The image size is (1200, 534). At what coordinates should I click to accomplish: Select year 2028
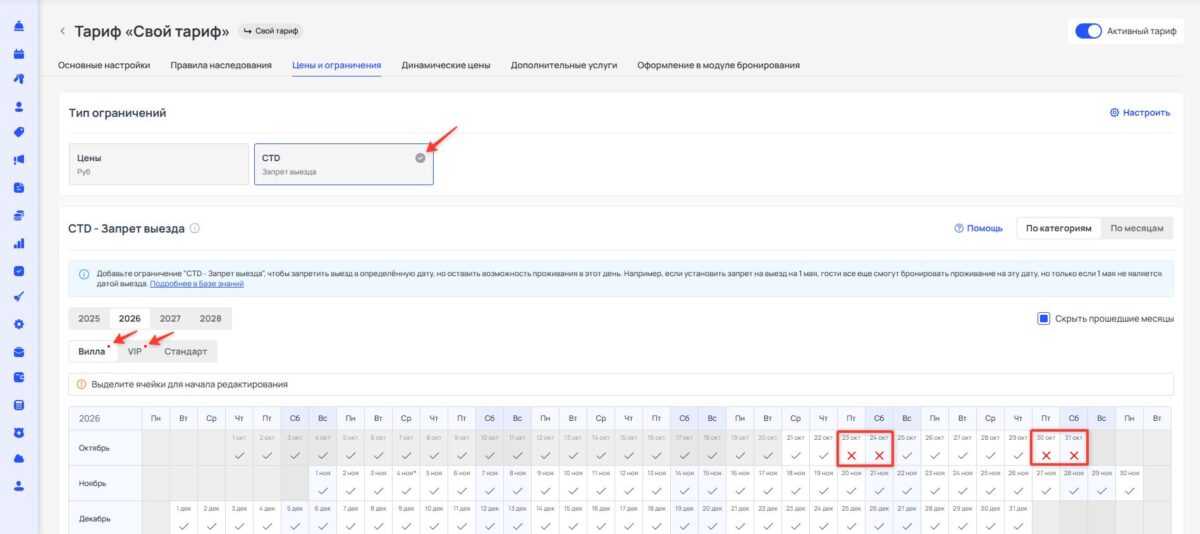(210, 318)
